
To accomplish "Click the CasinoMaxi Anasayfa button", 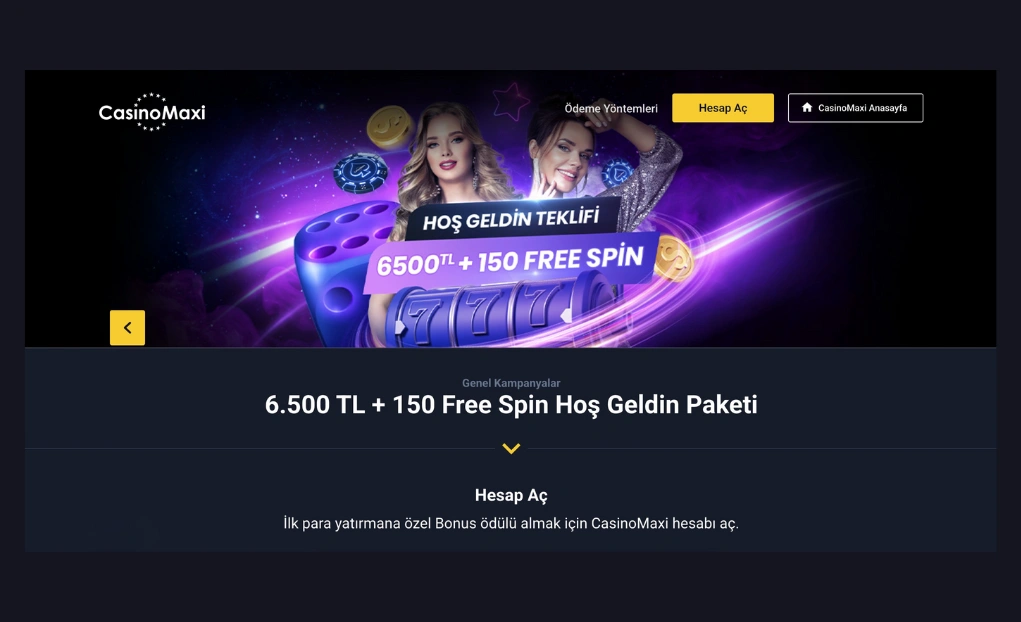I will pyautogui.click(x=856, y=107).
